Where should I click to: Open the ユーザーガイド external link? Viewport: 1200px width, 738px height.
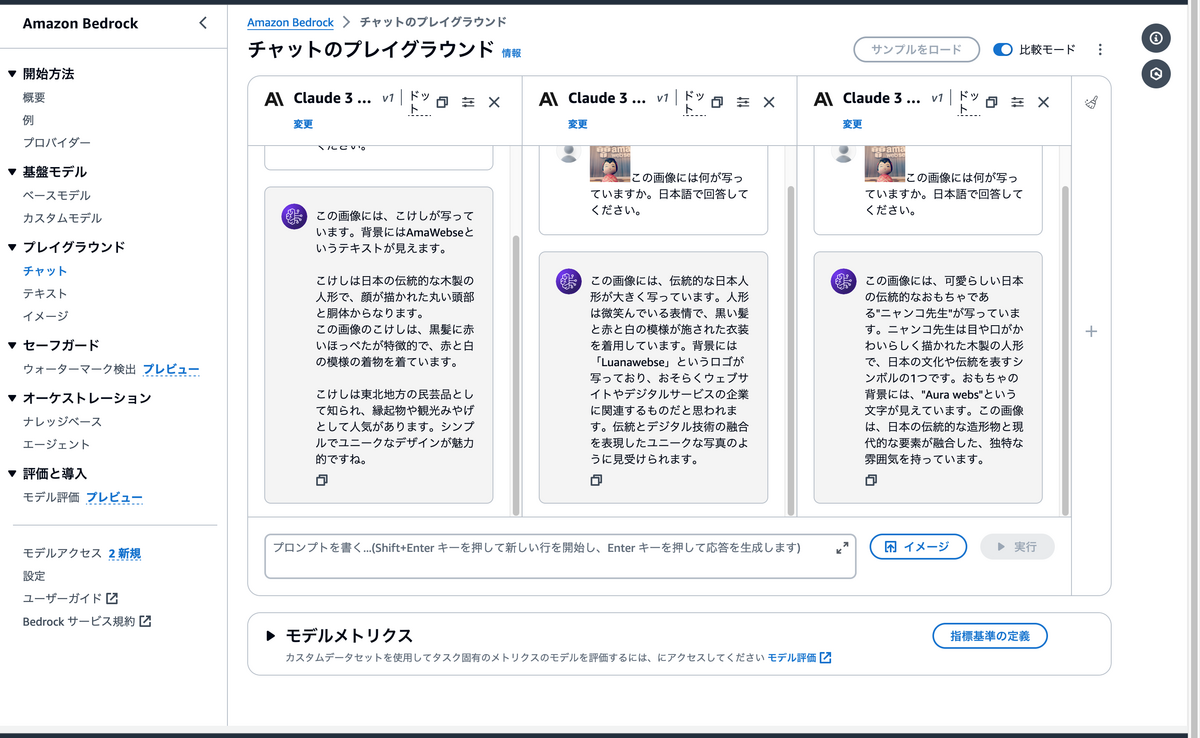(x=70, y=598)
